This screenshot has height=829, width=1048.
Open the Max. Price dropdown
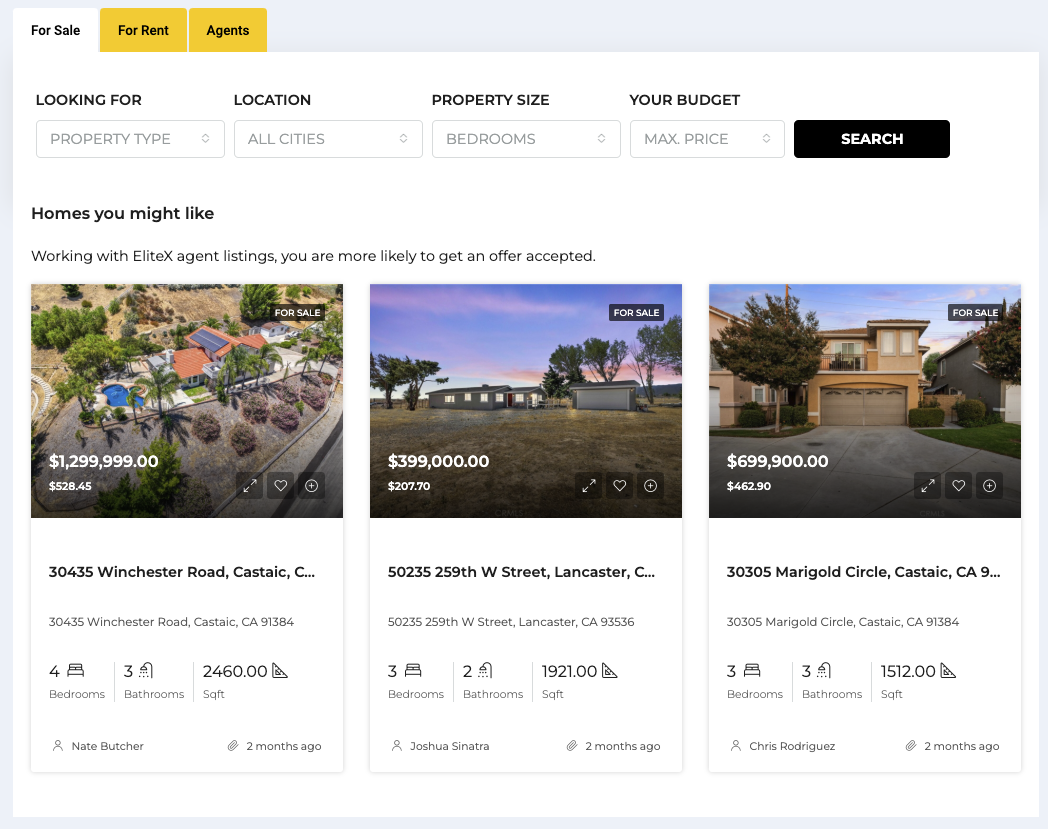click(x=707, y=139)
